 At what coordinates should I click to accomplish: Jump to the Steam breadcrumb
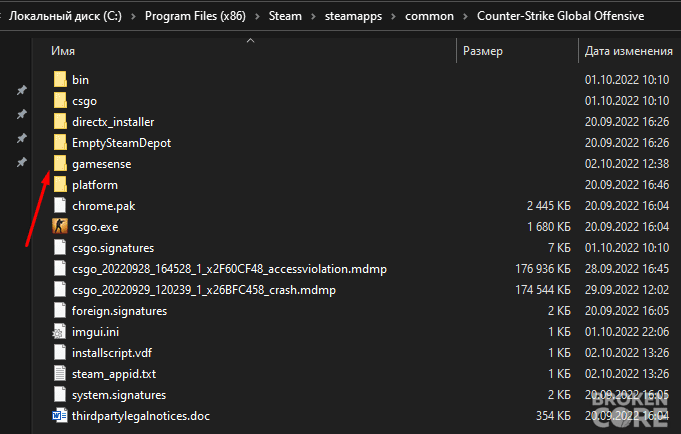[x=285, y=16]
